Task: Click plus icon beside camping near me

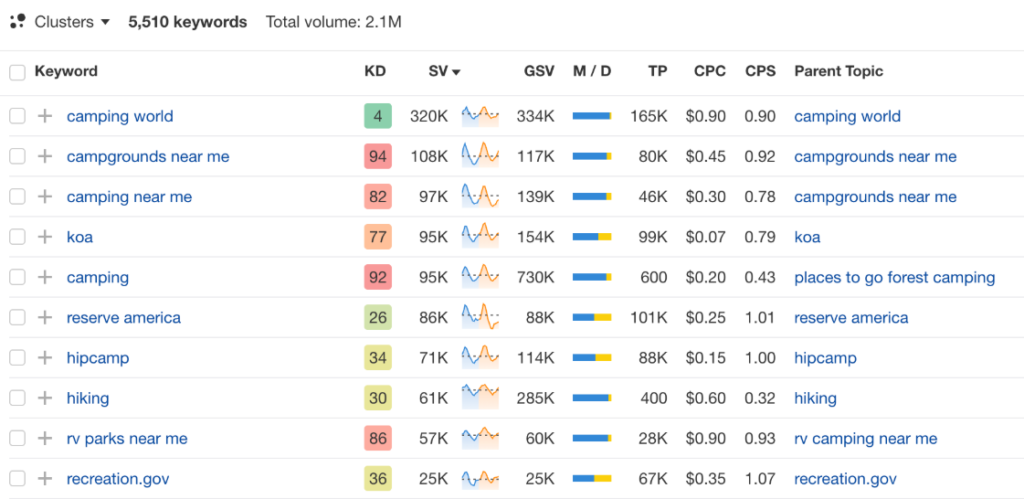Action: point(44,197)
